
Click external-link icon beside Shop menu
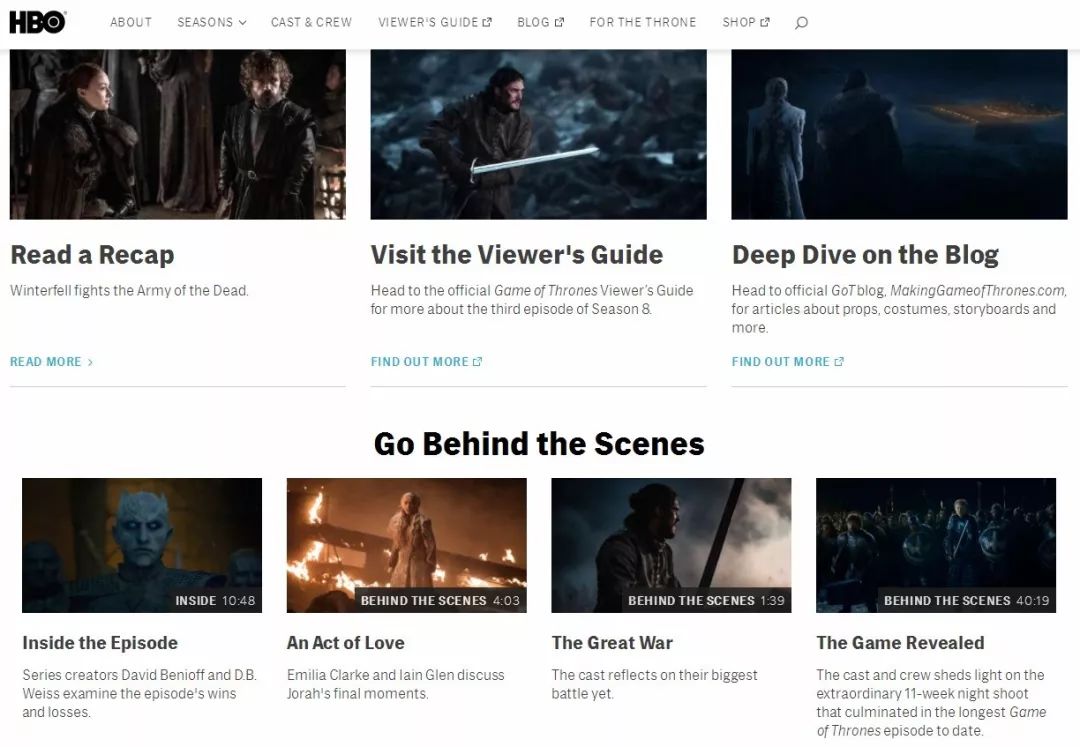coord(765,22)
